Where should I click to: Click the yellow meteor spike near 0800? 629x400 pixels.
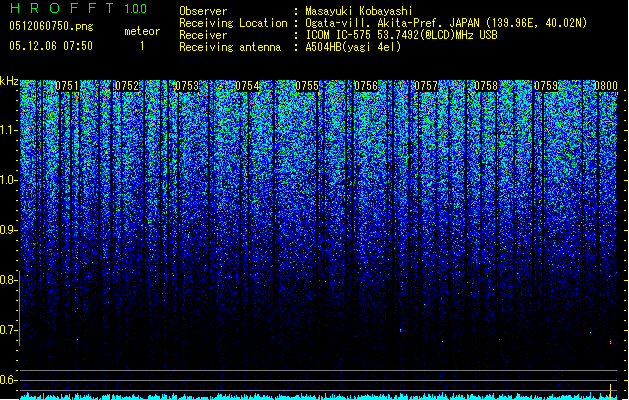pyautogui.click(x=611, y=391)
